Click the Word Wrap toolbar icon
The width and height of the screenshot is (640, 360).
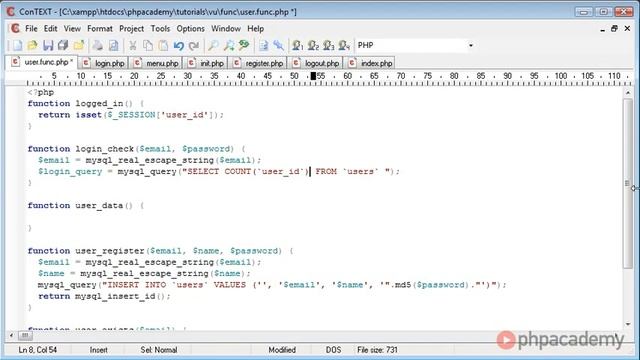(263, 45)
